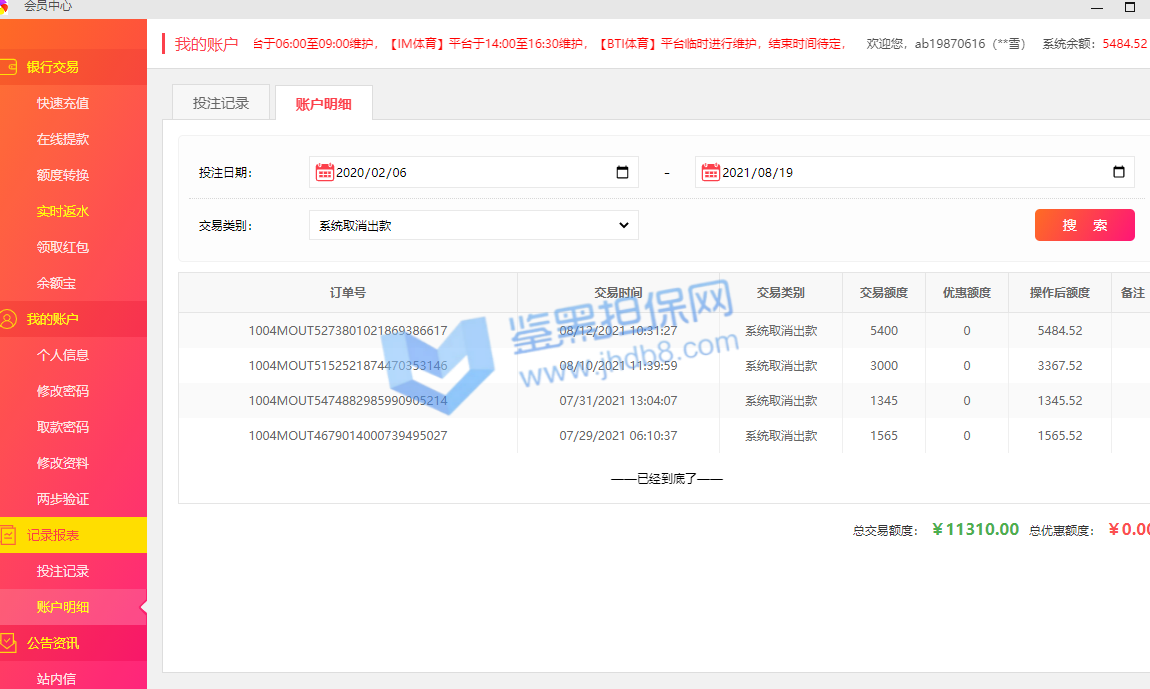Click the 银行交易 wallet icon in sidebar
Image resolution: width=1150 pixels, height=689 pixels.
click(x=9, y=67)
